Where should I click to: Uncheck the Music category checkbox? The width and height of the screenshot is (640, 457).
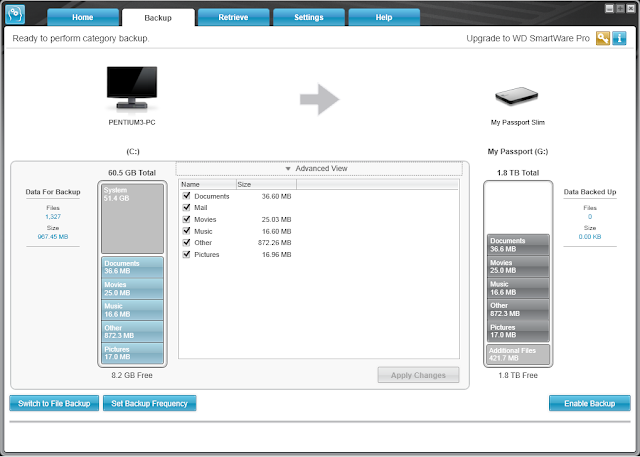coord(187,231)
